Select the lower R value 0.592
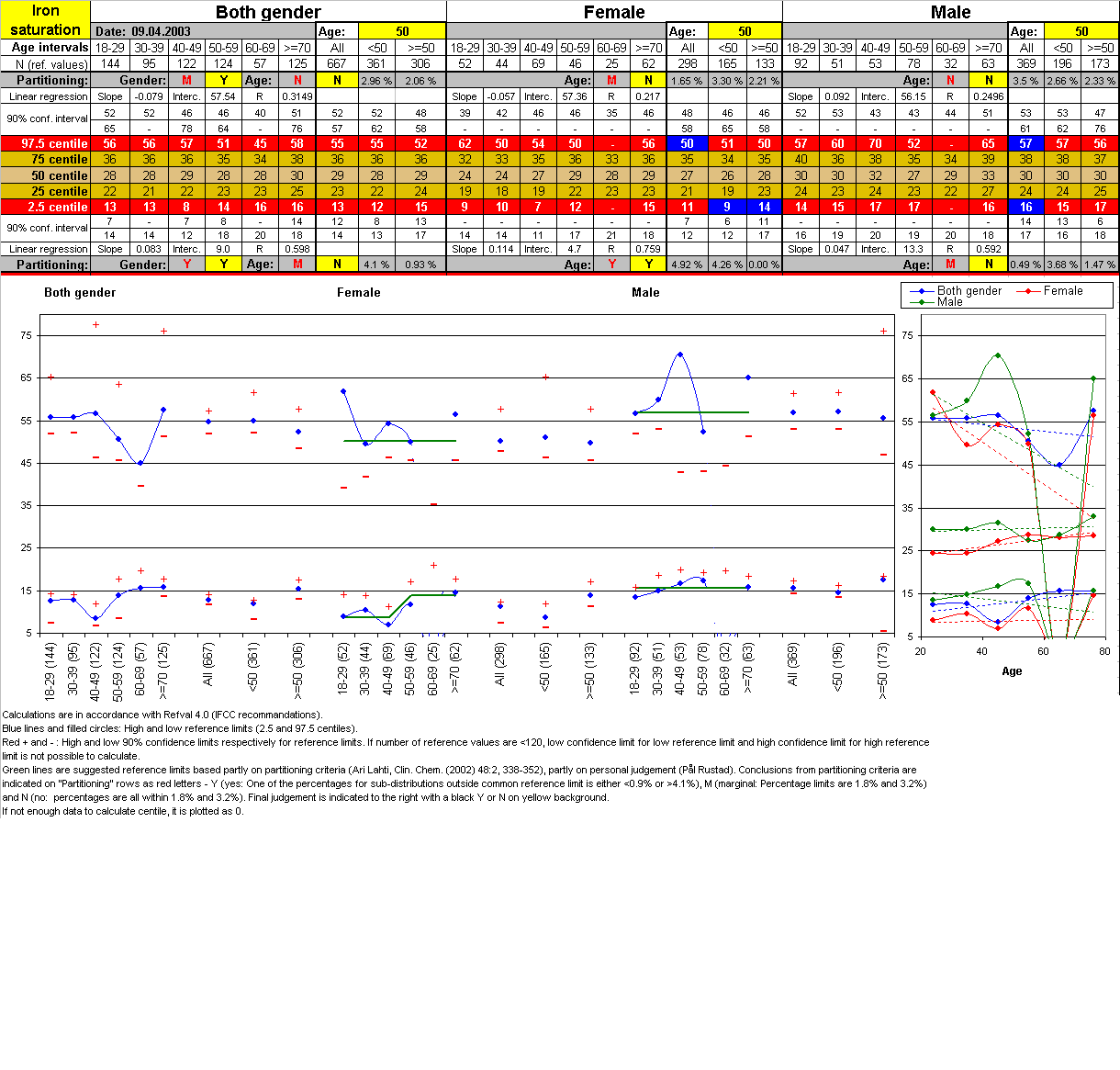 (x=989, y=249)
